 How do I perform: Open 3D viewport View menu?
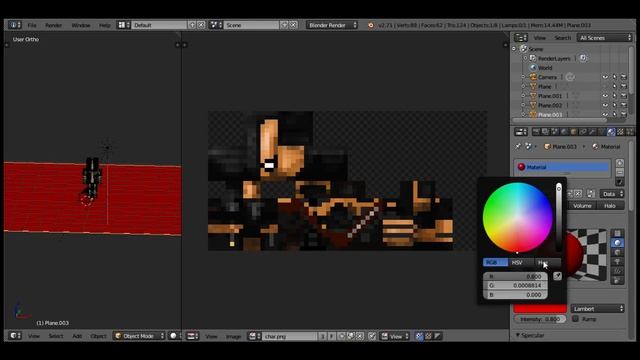point(34,336)
